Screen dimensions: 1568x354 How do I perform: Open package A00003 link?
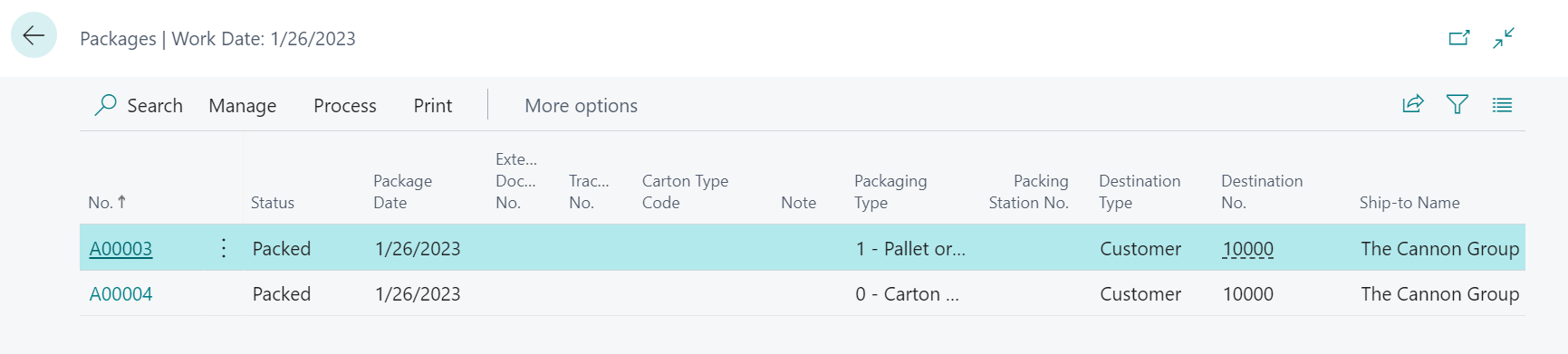click(x=120, y=249)
